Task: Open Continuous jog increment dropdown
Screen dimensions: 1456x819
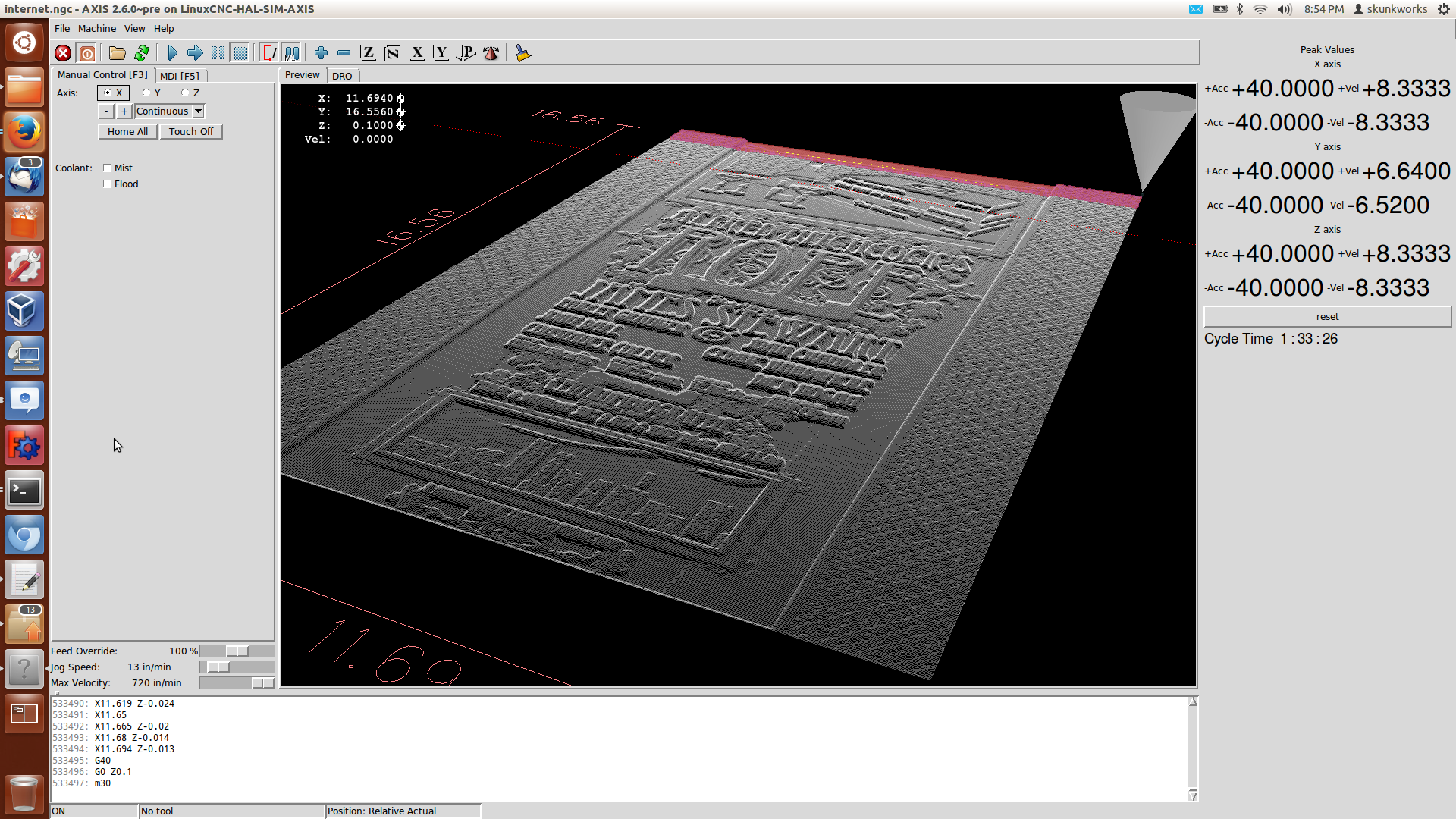Action: [x=170, y=111]
